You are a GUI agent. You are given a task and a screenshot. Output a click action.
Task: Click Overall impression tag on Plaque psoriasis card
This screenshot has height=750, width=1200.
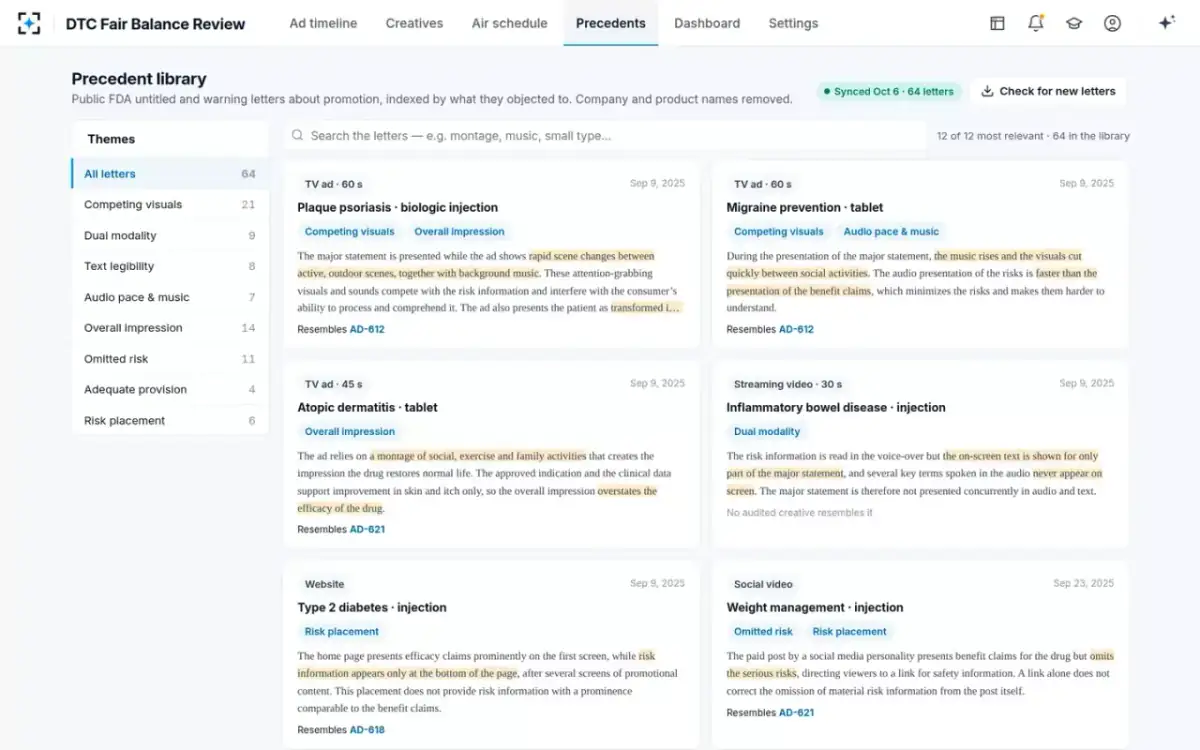(459, 231)
